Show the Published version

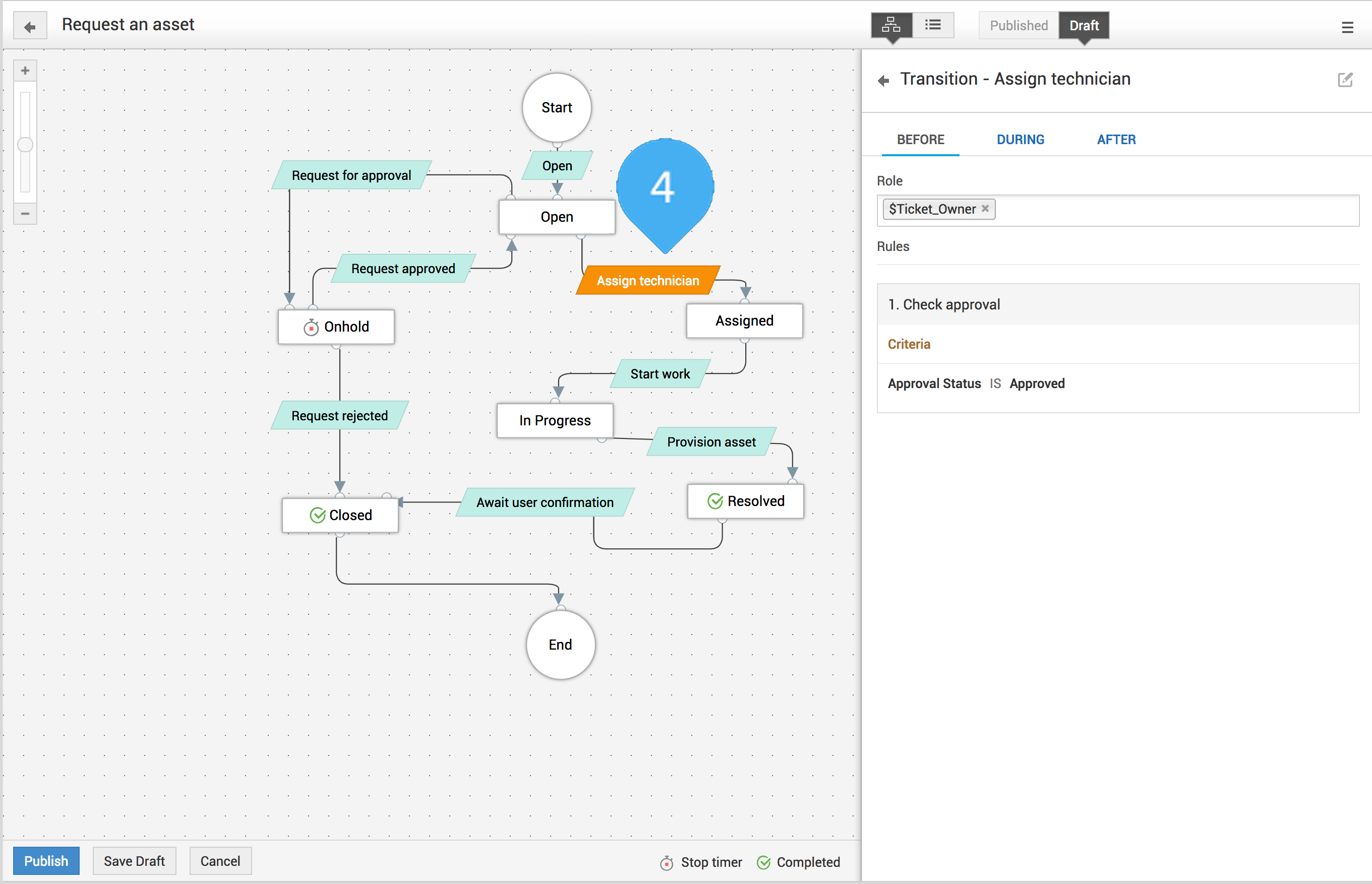pyautogui.click(x=1018, y=25)
